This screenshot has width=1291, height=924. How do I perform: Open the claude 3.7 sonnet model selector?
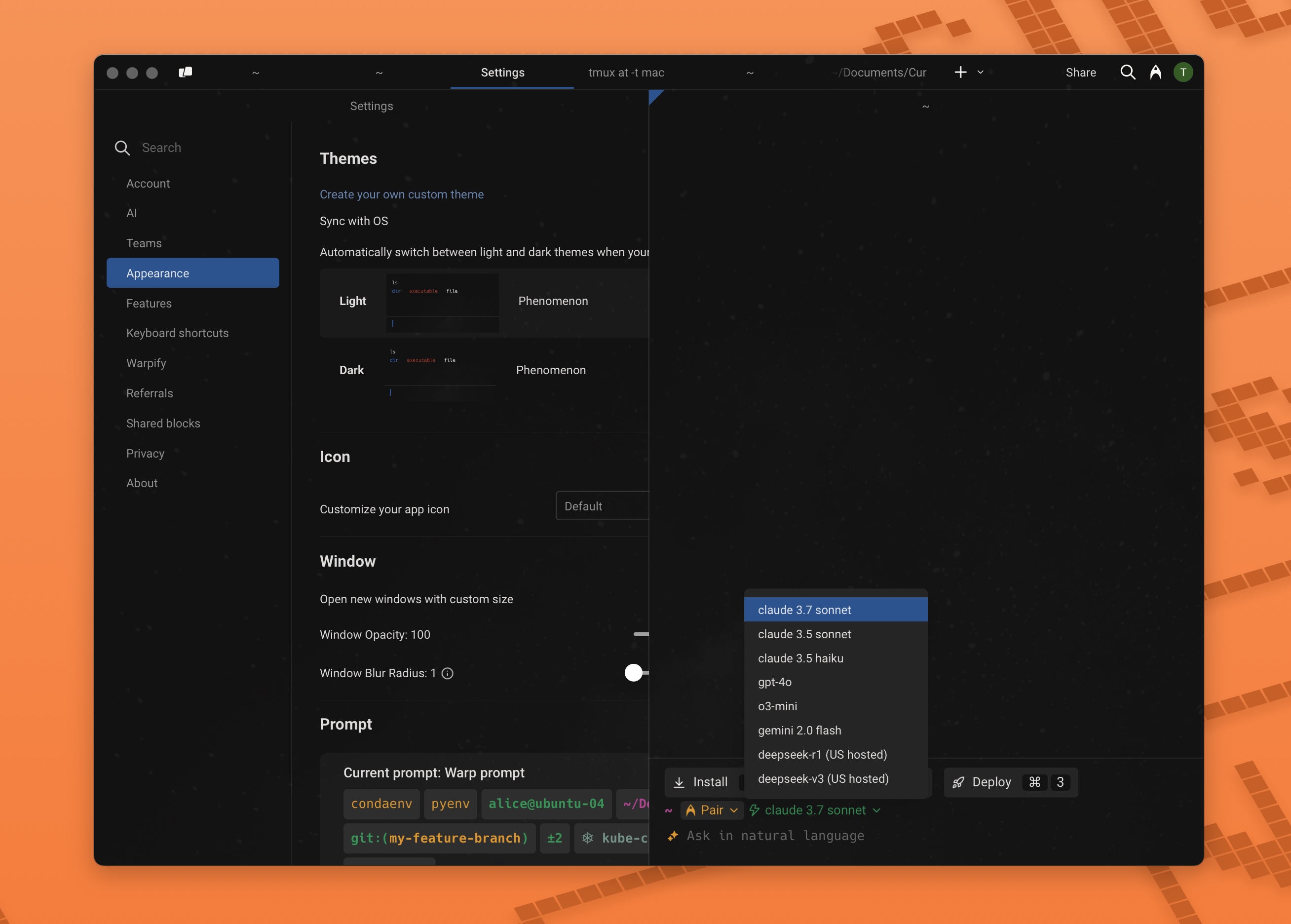click(816, 810)
